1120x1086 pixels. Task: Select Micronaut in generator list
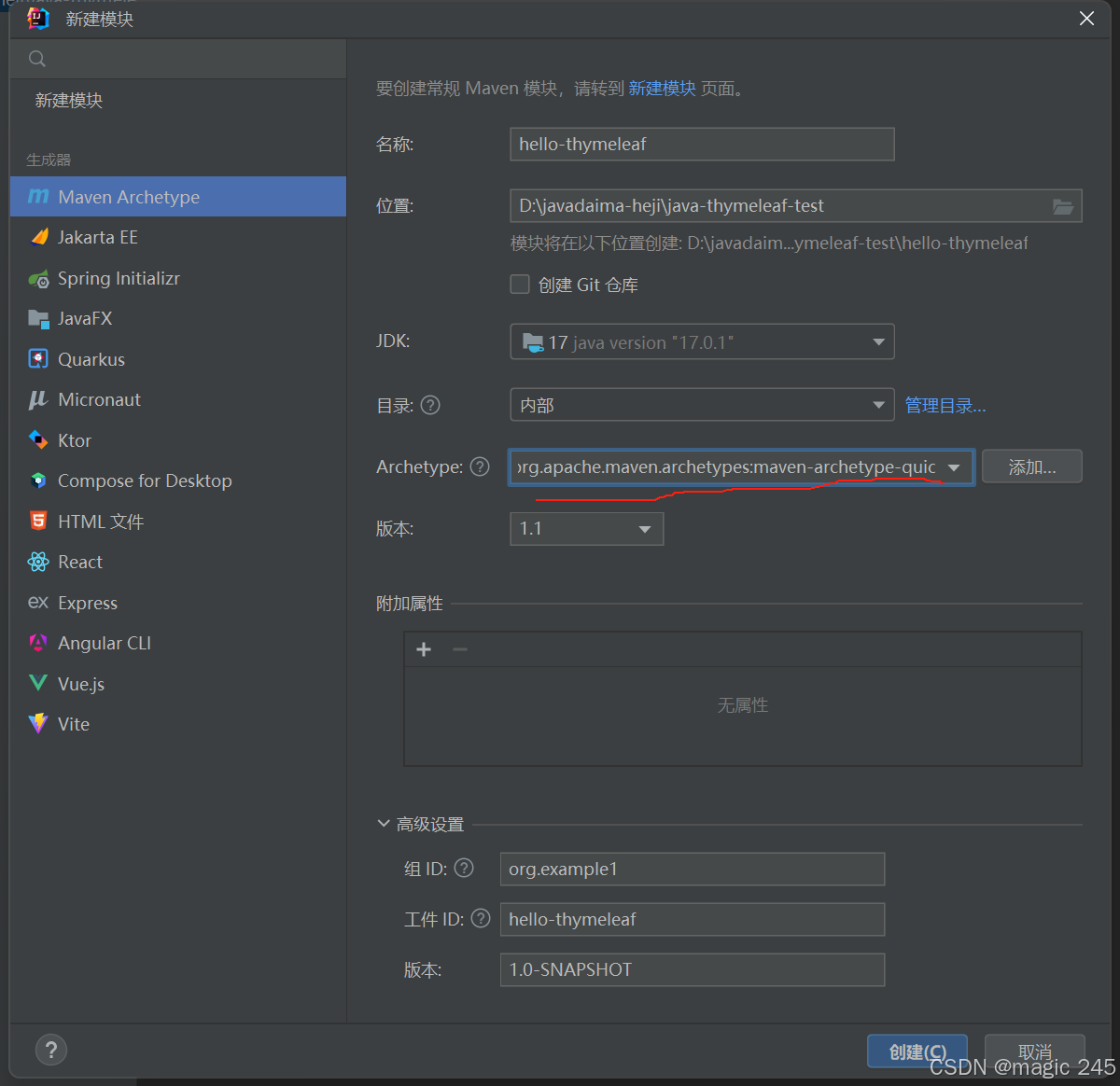point(178,399)
